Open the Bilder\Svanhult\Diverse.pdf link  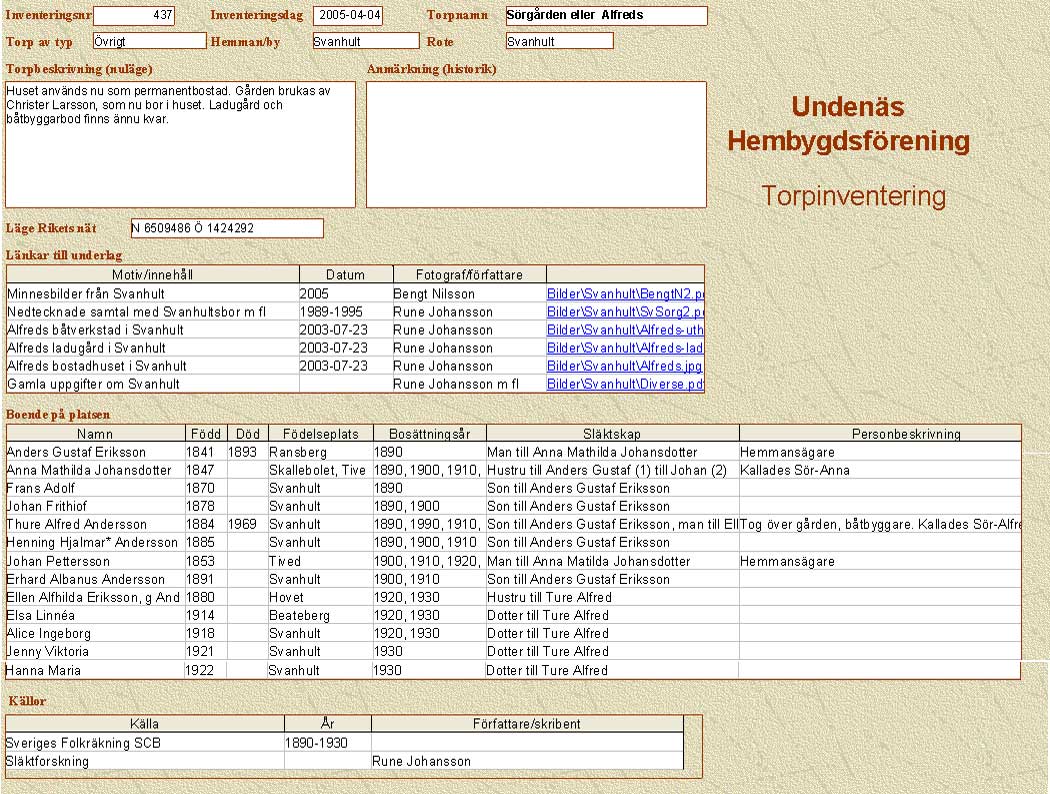coord(625,384)
